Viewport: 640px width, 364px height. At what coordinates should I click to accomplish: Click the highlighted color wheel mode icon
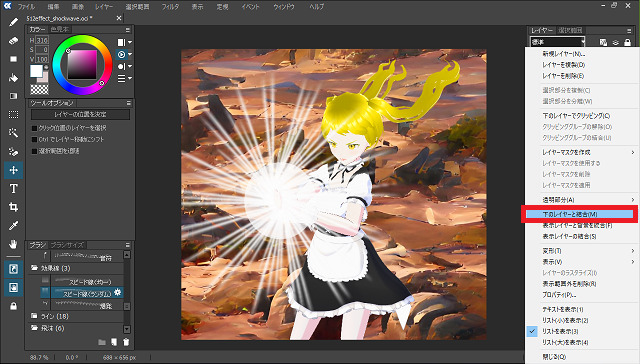[x=121, y=54]
